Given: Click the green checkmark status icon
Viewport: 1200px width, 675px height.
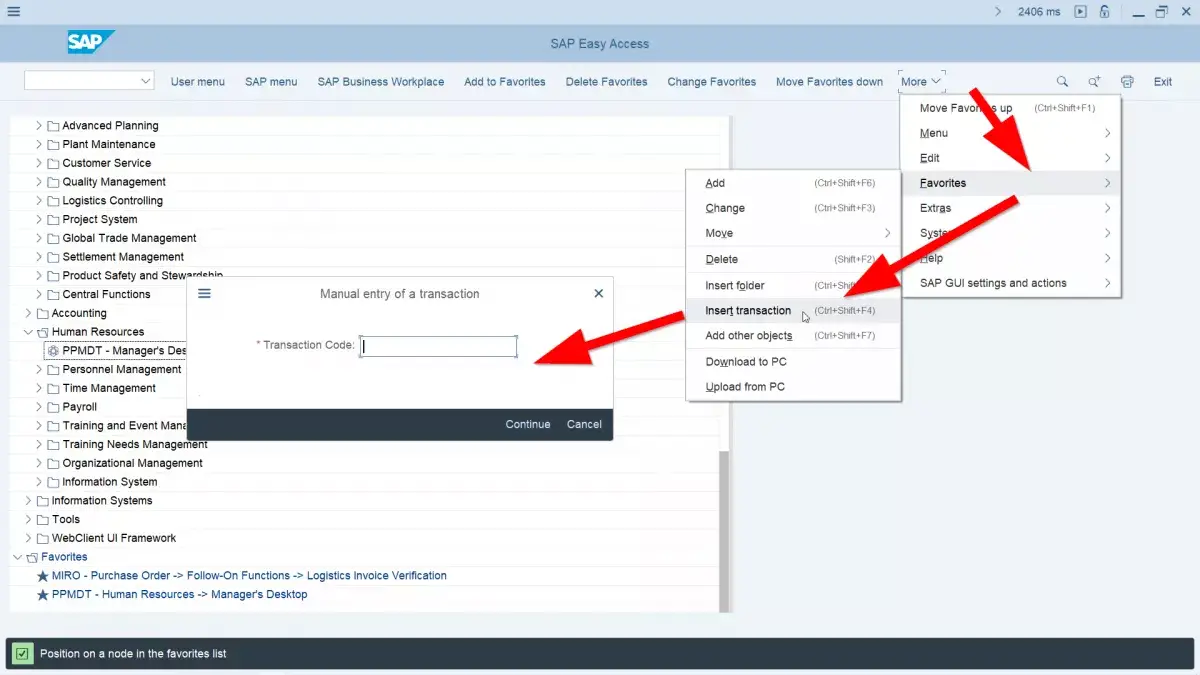Looking at the screenshot, I should 22,654.
